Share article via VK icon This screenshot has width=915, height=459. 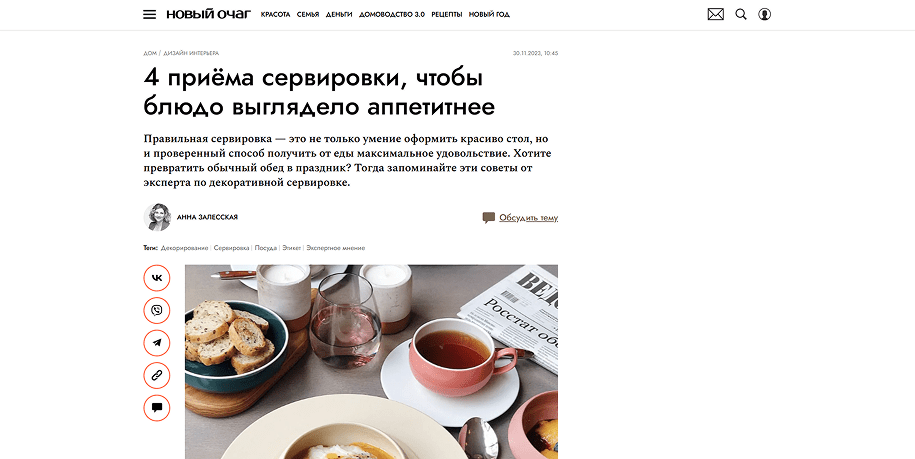point(156,278)
